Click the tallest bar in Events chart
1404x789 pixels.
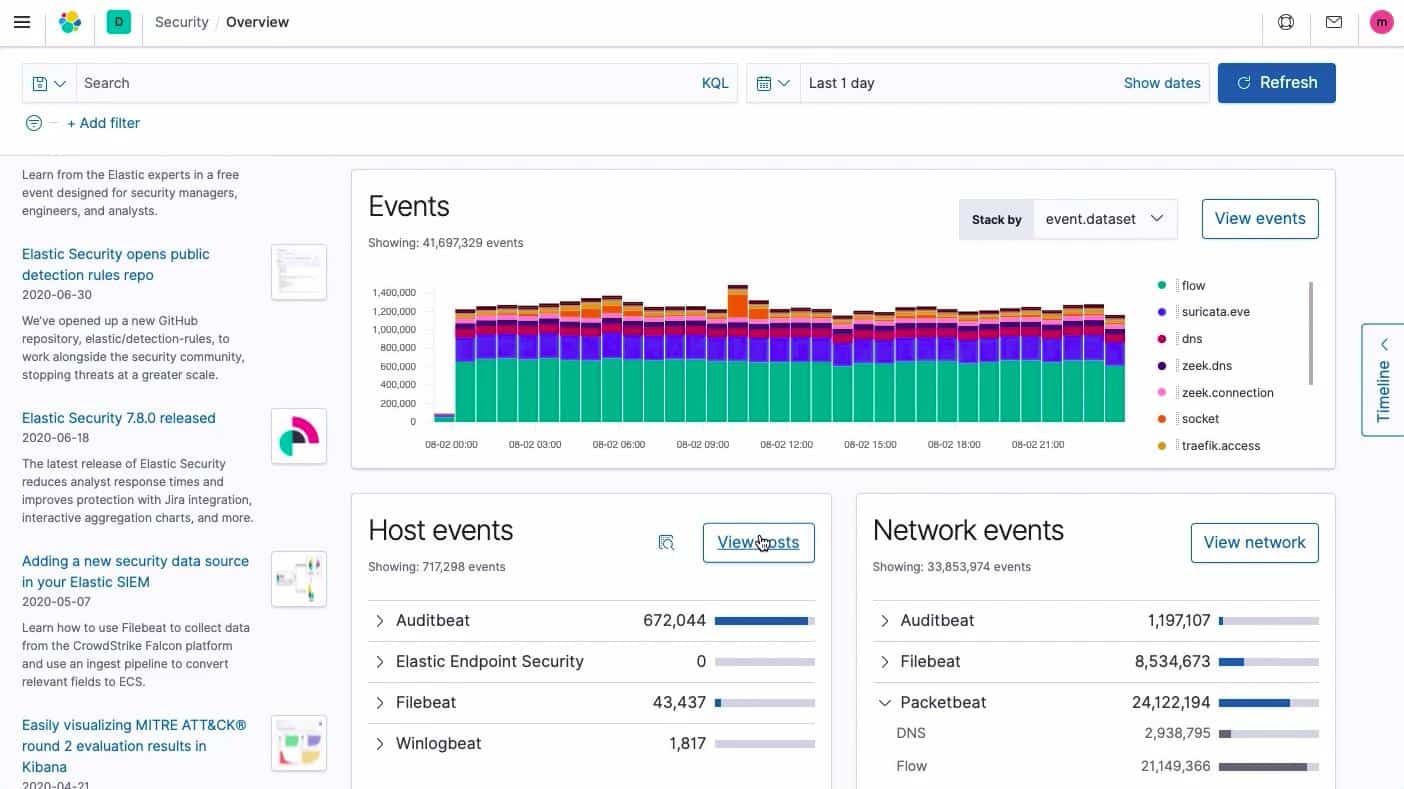738,353
